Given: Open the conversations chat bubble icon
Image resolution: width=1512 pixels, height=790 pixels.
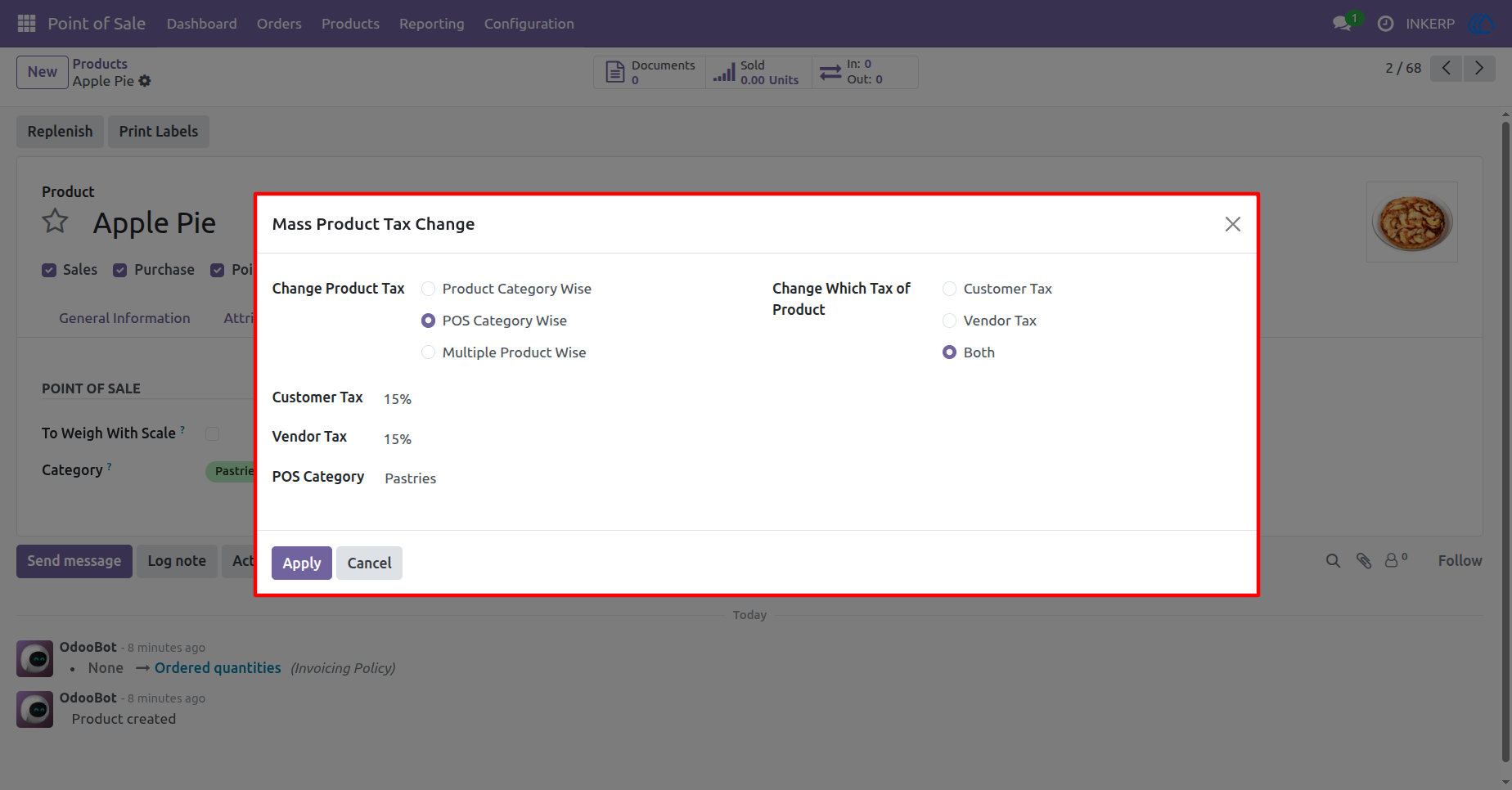Looking at the screenshot, I should coord(1342,24).
